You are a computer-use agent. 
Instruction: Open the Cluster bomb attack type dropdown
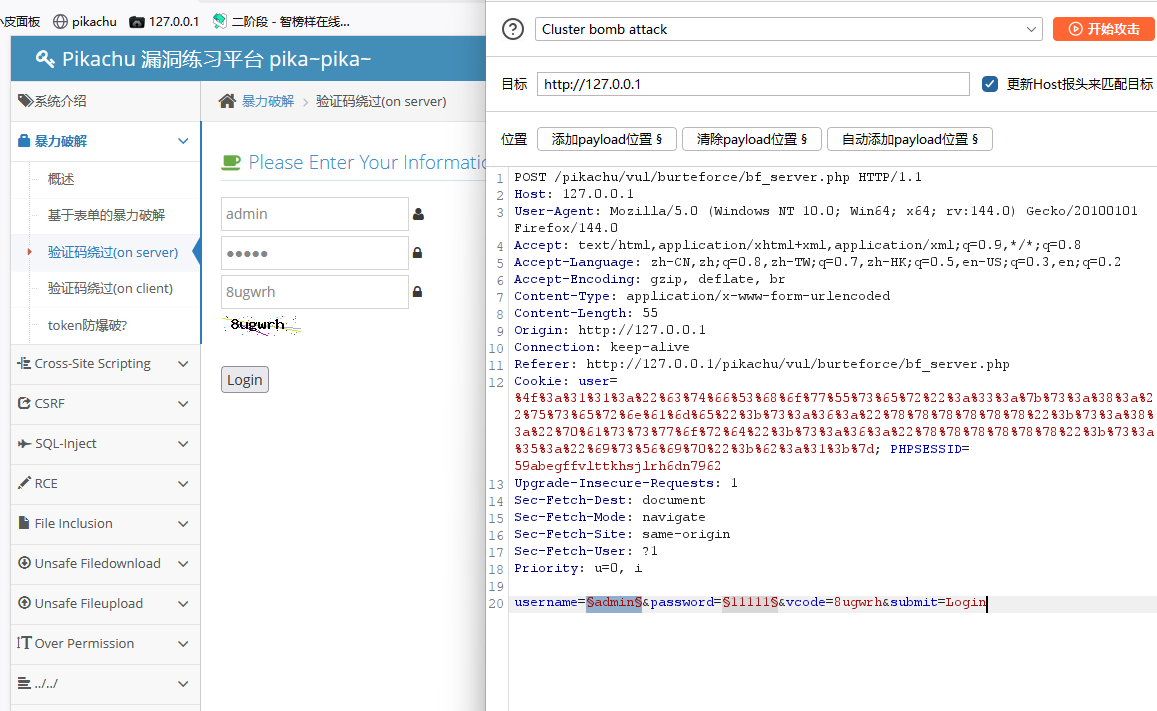(x=788, y=30)
